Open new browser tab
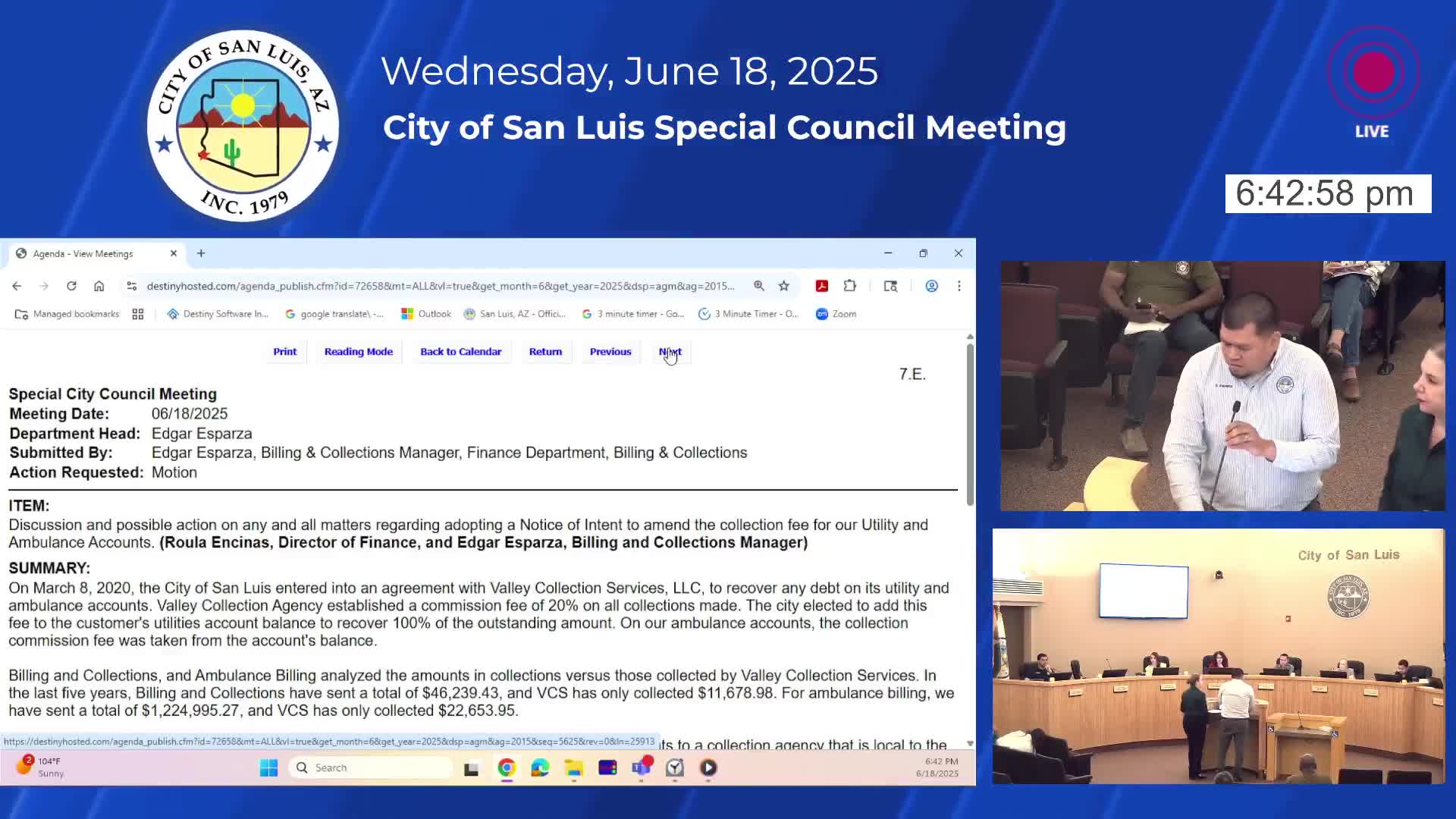The height and width of the screenshot is (819, 1456). coord(201,253)
